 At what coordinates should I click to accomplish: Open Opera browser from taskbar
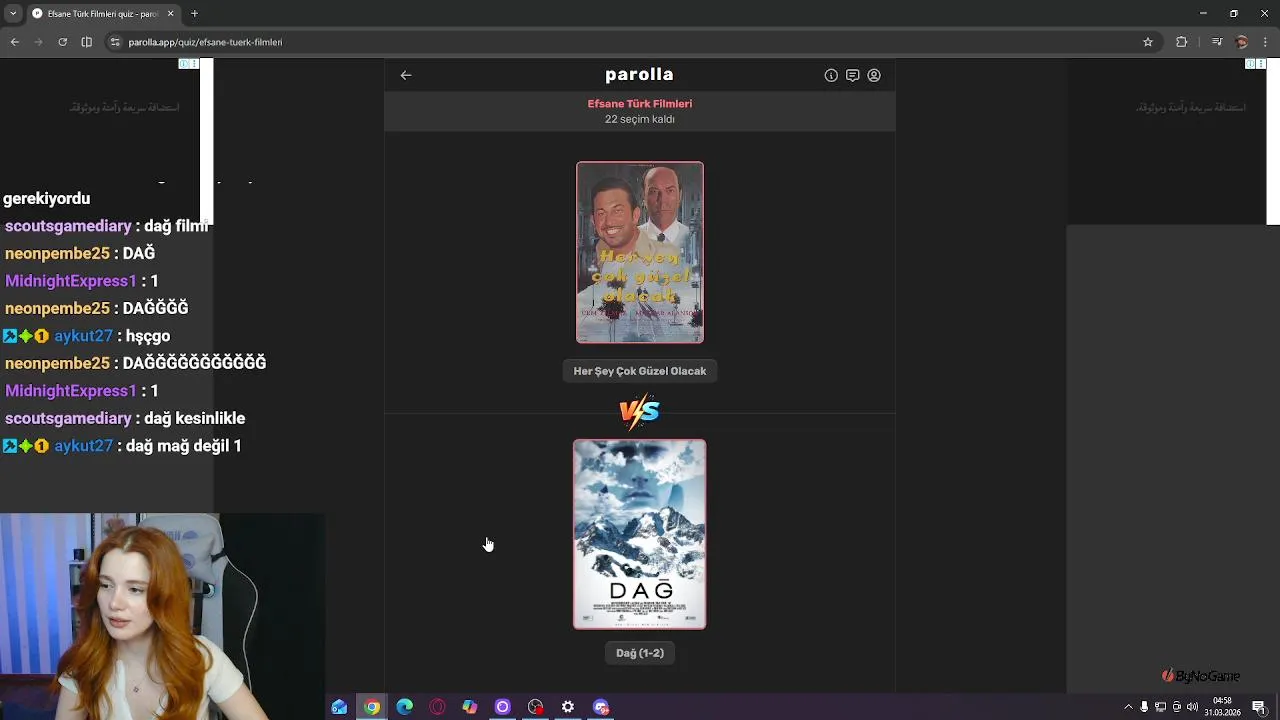point(437,707)
